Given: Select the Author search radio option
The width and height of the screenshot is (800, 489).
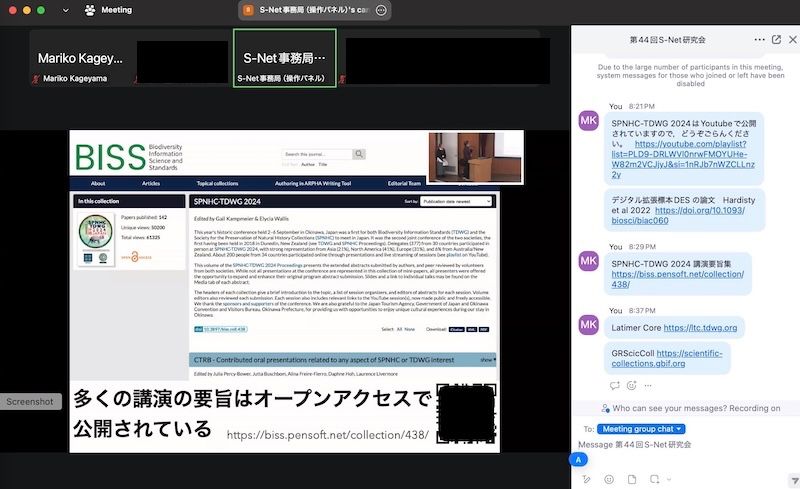Looking at the screenshot, I should coord(307,164).
